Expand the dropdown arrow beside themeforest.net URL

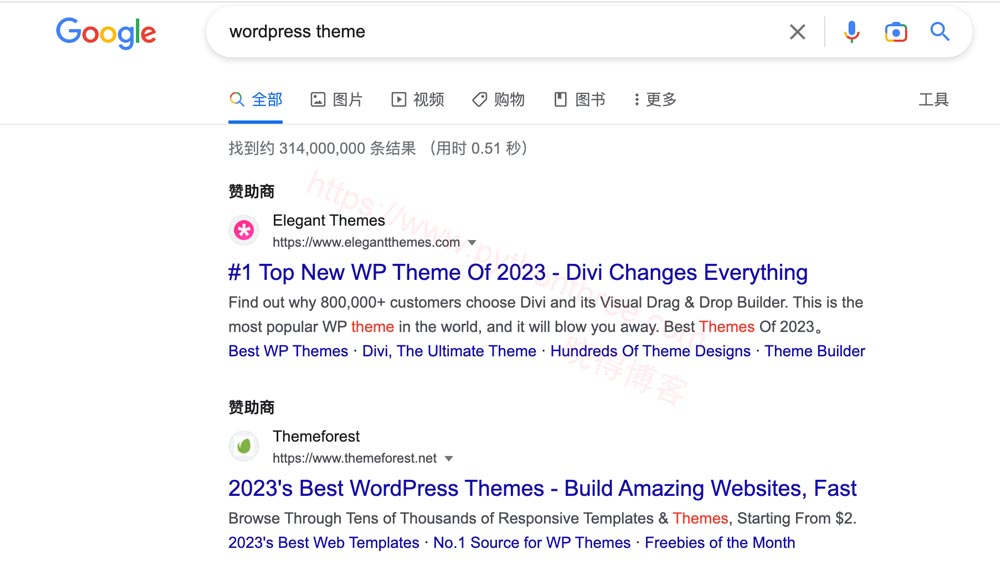pos(449,459)
